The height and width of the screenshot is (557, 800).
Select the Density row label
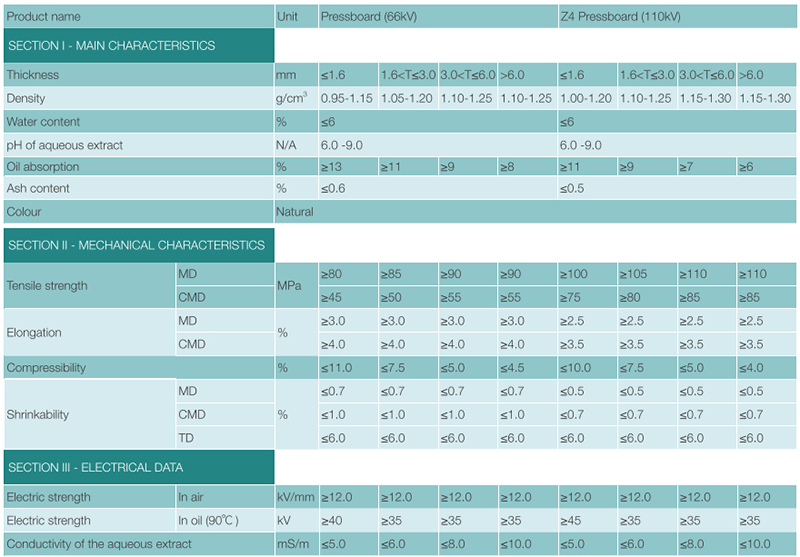coord(27,98)
